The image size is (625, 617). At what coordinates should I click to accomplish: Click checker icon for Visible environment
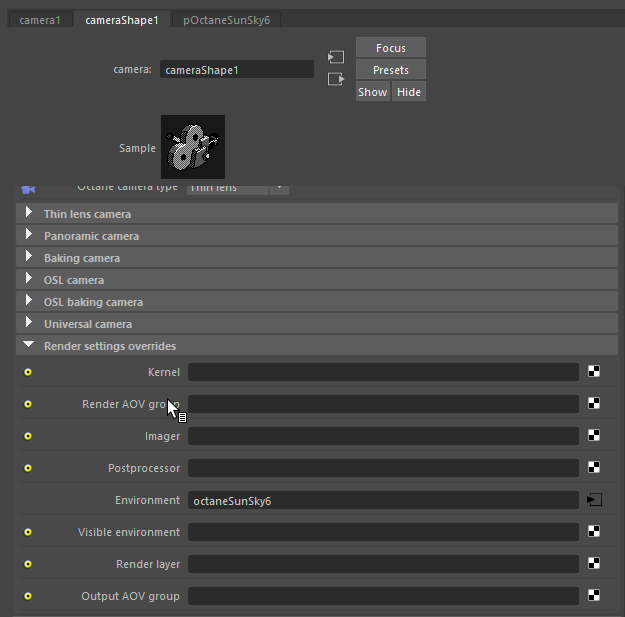click(x=594, y=532)
